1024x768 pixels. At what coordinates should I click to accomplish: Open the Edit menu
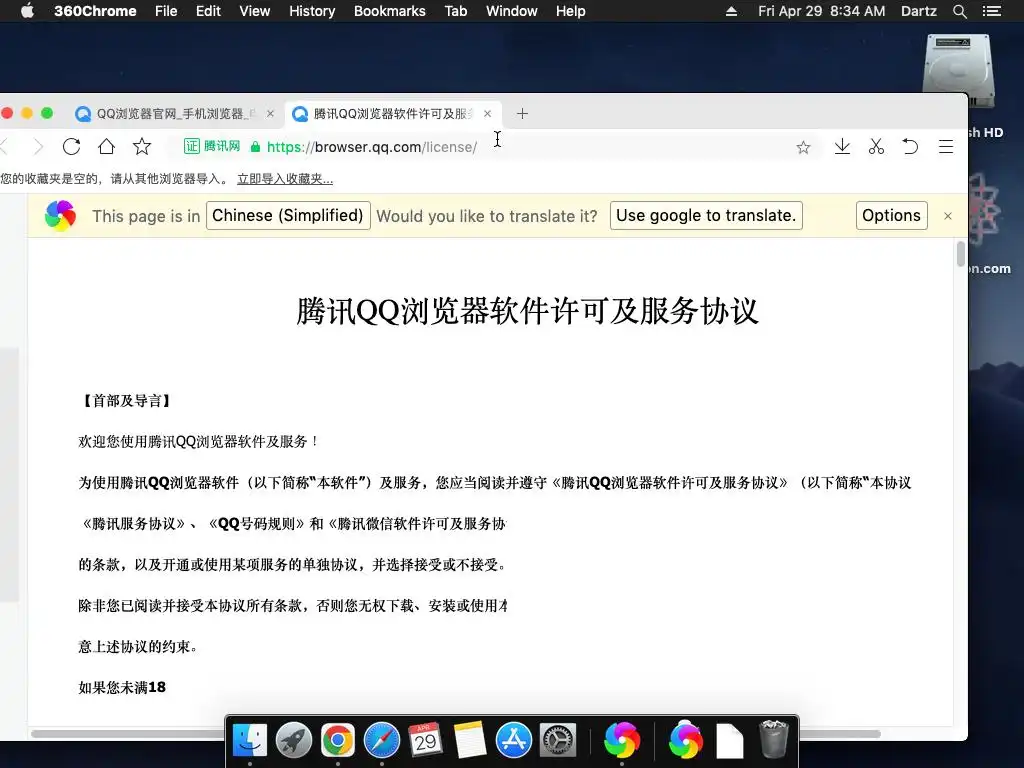(x=208, y=11)
